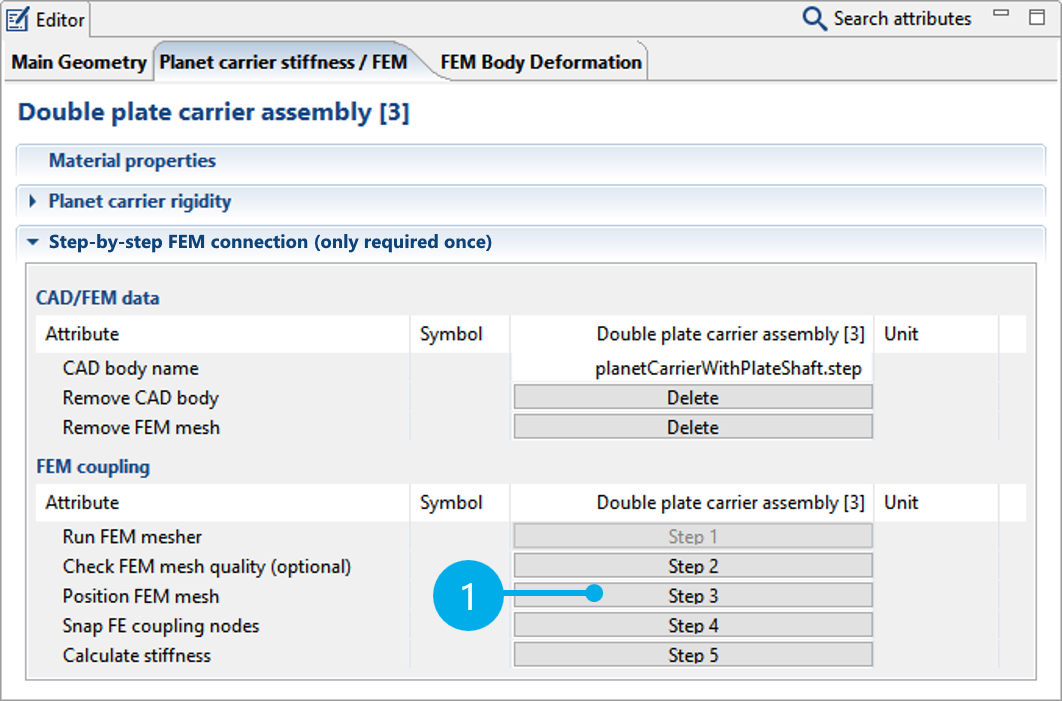The width and height of the screenshot is (1062, 701).
Task: Run Step 4 to snap coupling nodes
Action: pos(692,626)
